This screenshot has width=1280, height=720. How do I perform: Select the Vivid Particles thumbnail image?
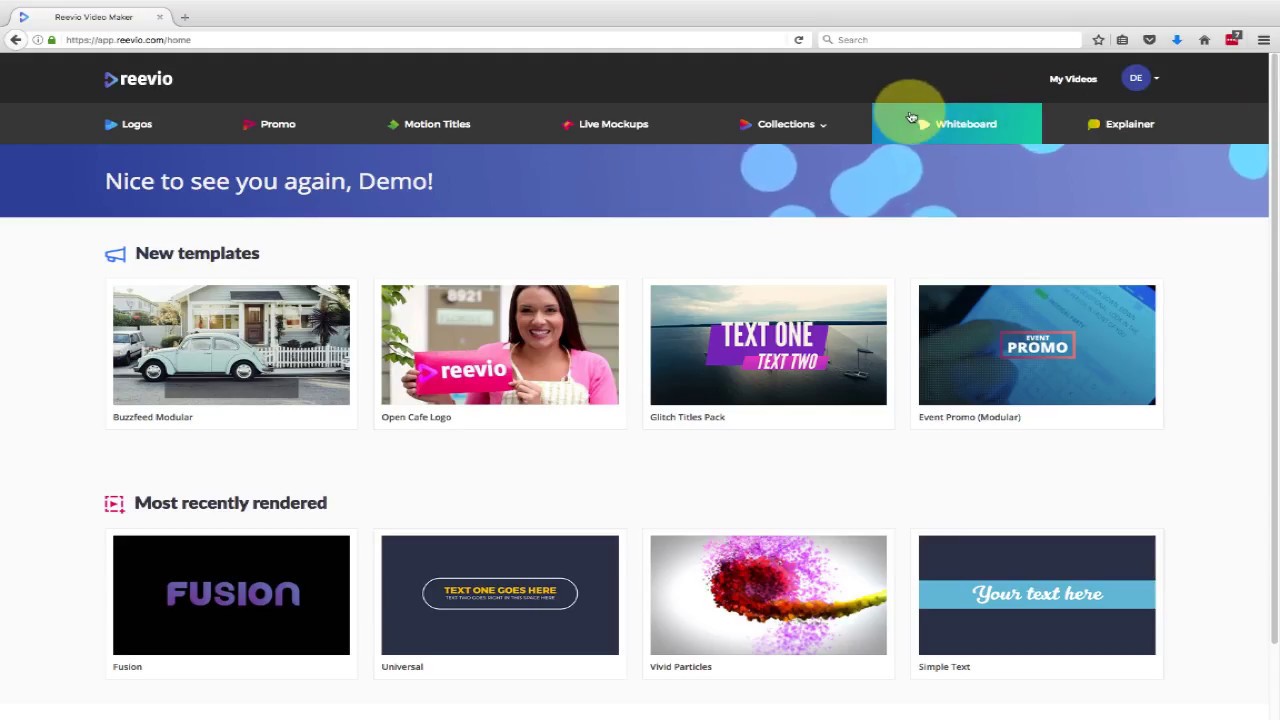768,595
